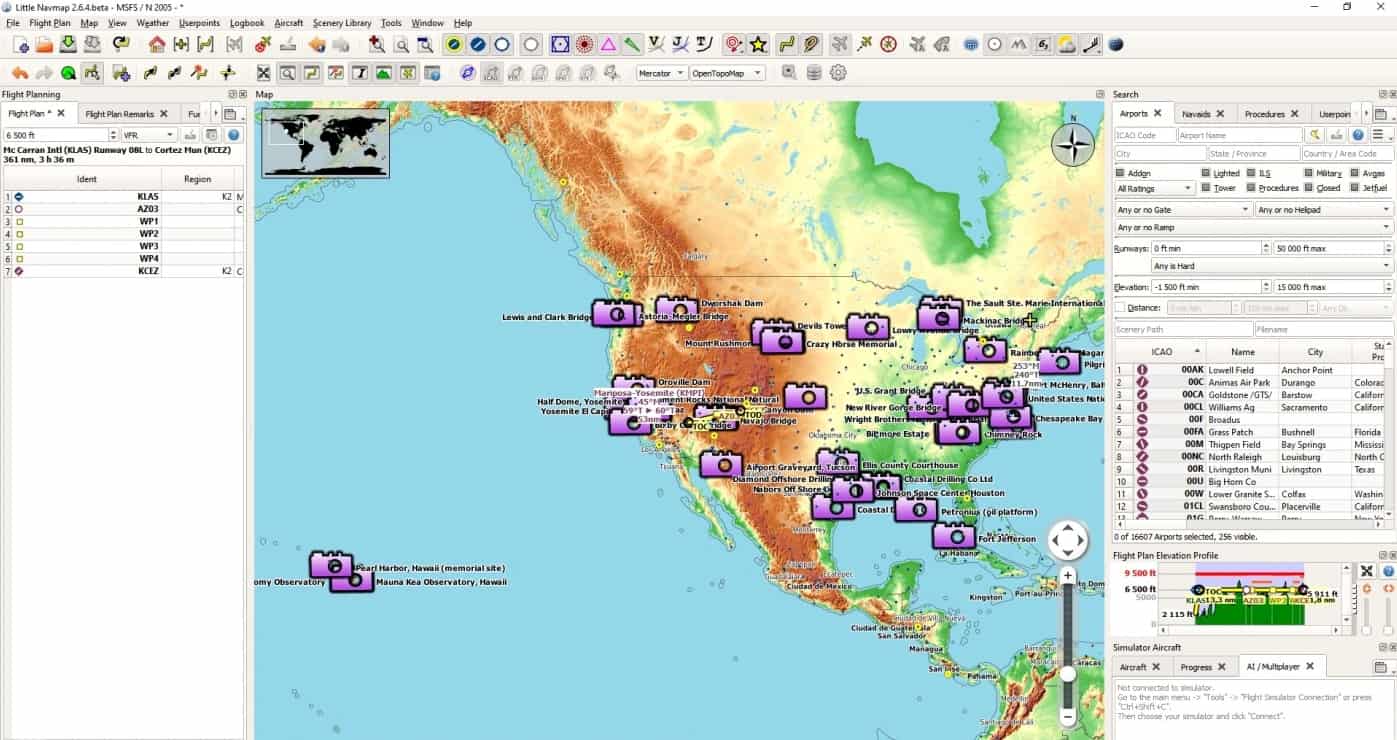This screenshot has height=740, width=1397.
Task: Toggle the weather sun-cloud icon
Action: pyautogui.click(x=1067, y=44)
